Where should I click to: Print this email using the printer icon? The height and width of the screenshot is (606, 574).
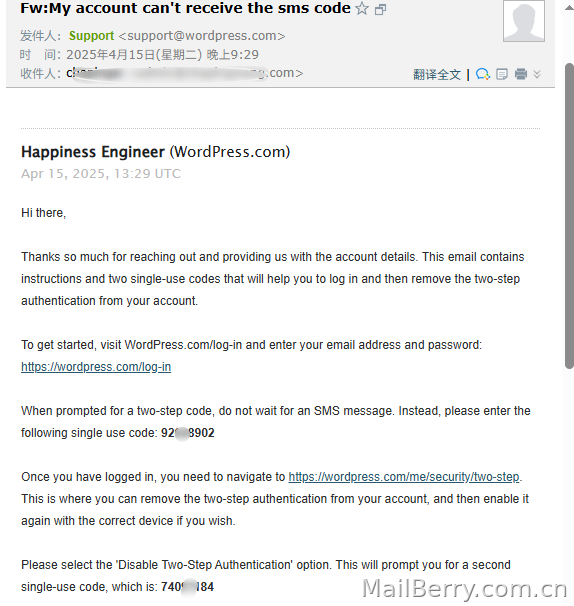click(521, 74)
